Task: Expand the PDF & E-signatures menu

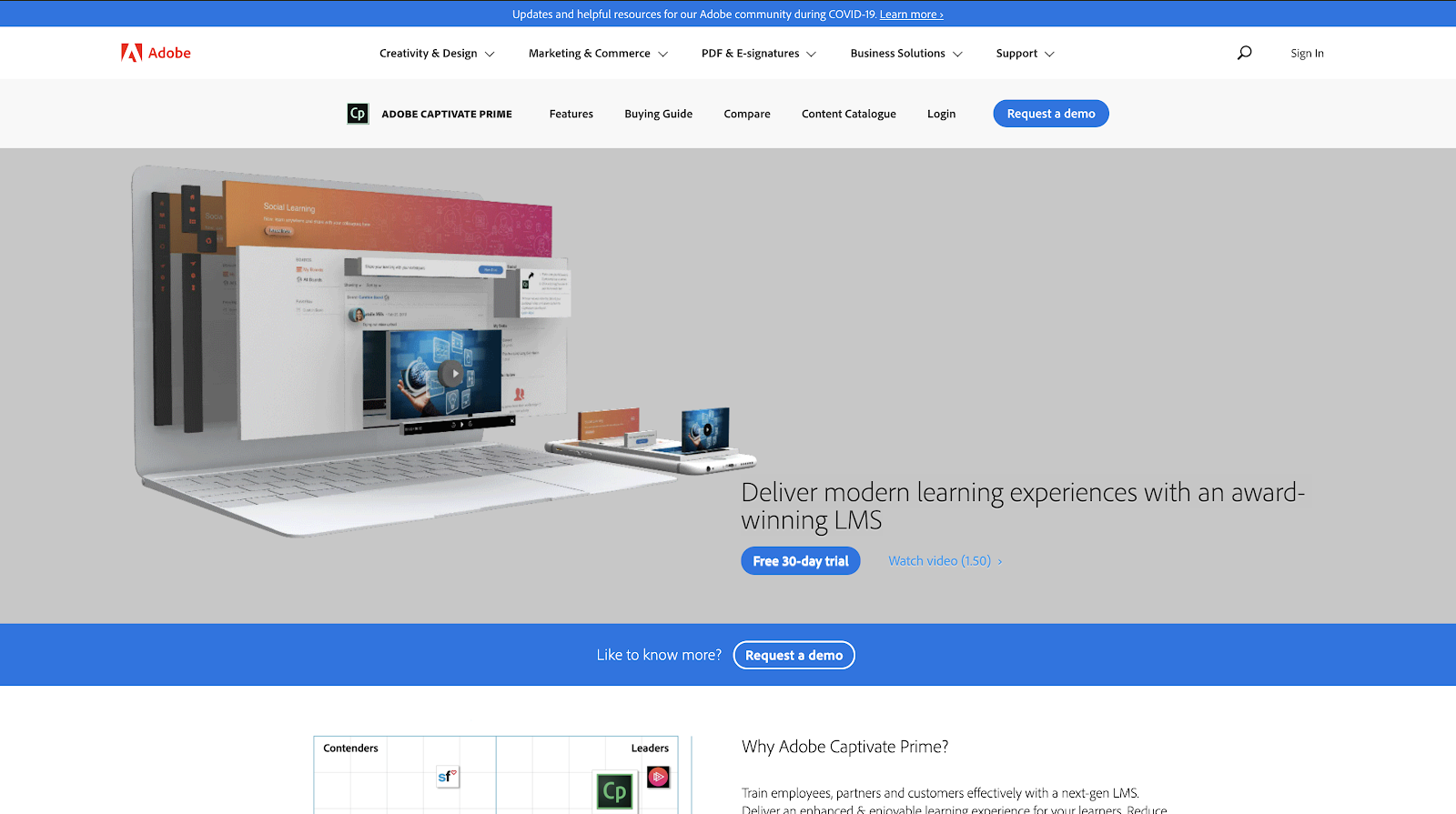Action: tap(759, 54)
